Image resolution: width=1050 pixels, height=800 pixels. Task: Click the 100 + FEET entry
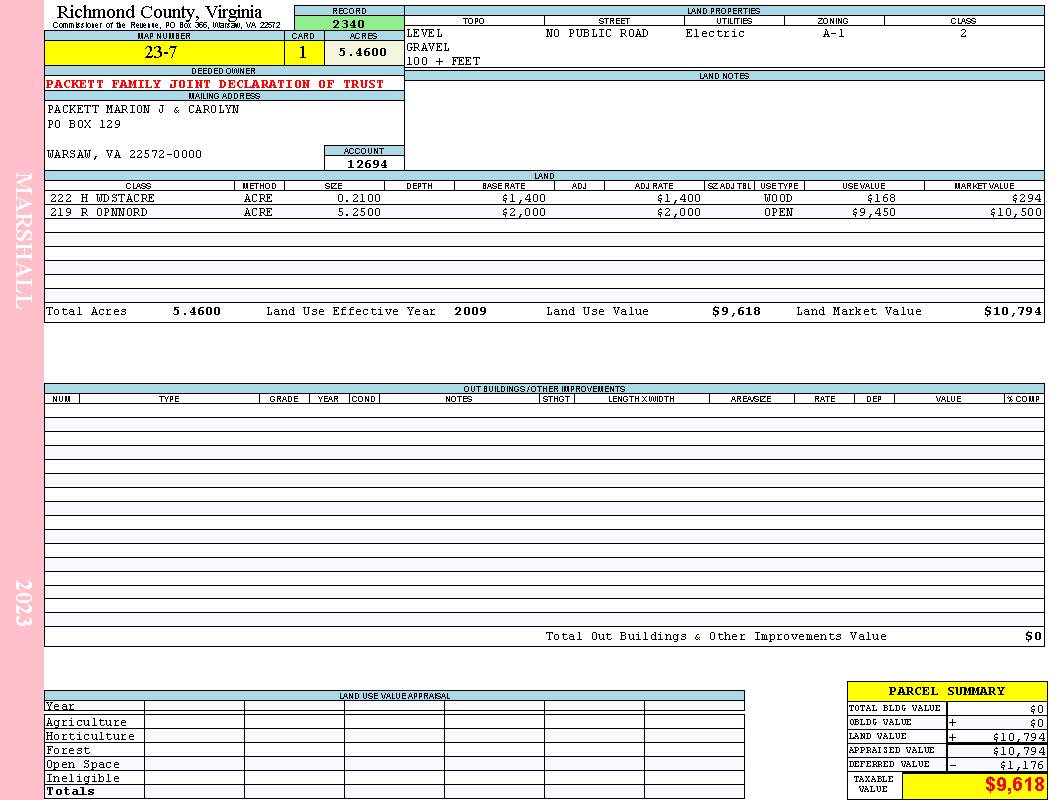pyautogui.click(x=443, y=62)
